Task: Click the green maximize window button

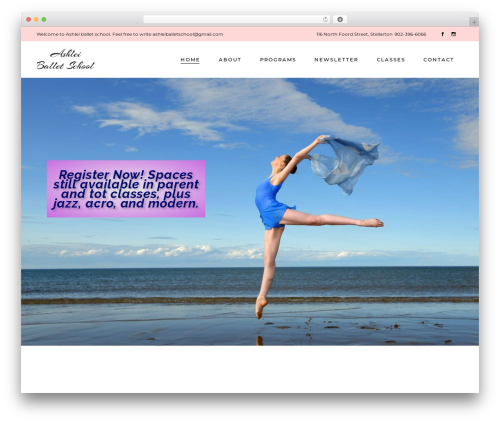Action: tap(44, 20)
